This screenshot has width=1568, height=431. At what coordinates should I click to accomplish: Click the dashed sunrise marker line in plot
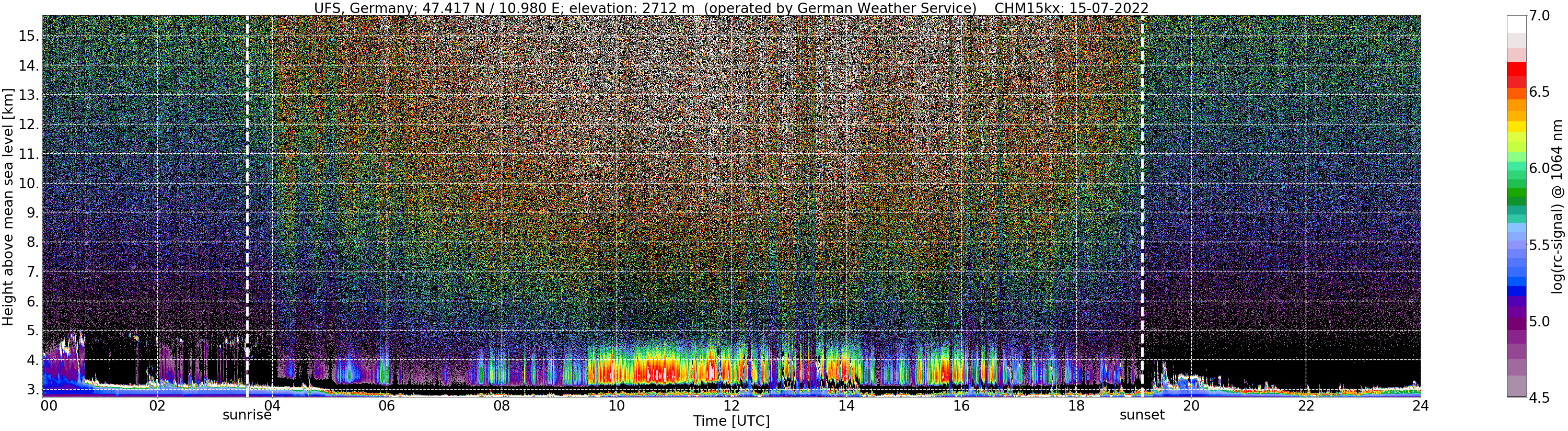247,206
